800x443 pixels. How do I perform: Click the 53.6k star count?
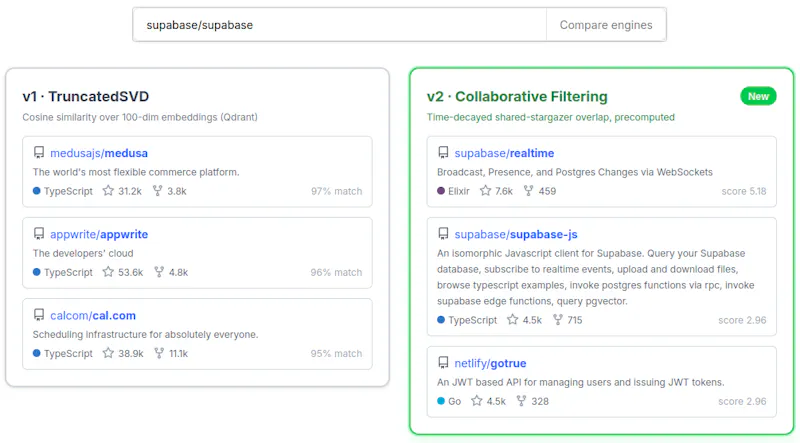(131, 273)
